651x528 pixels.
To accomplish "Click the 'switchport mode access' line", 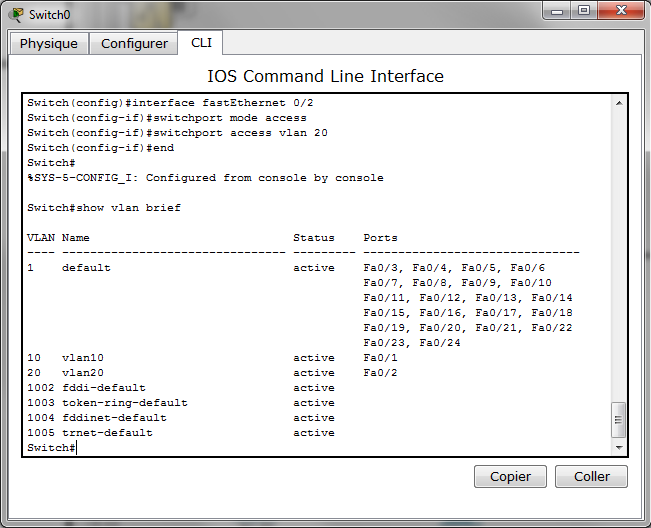I will tap(167, 118).
